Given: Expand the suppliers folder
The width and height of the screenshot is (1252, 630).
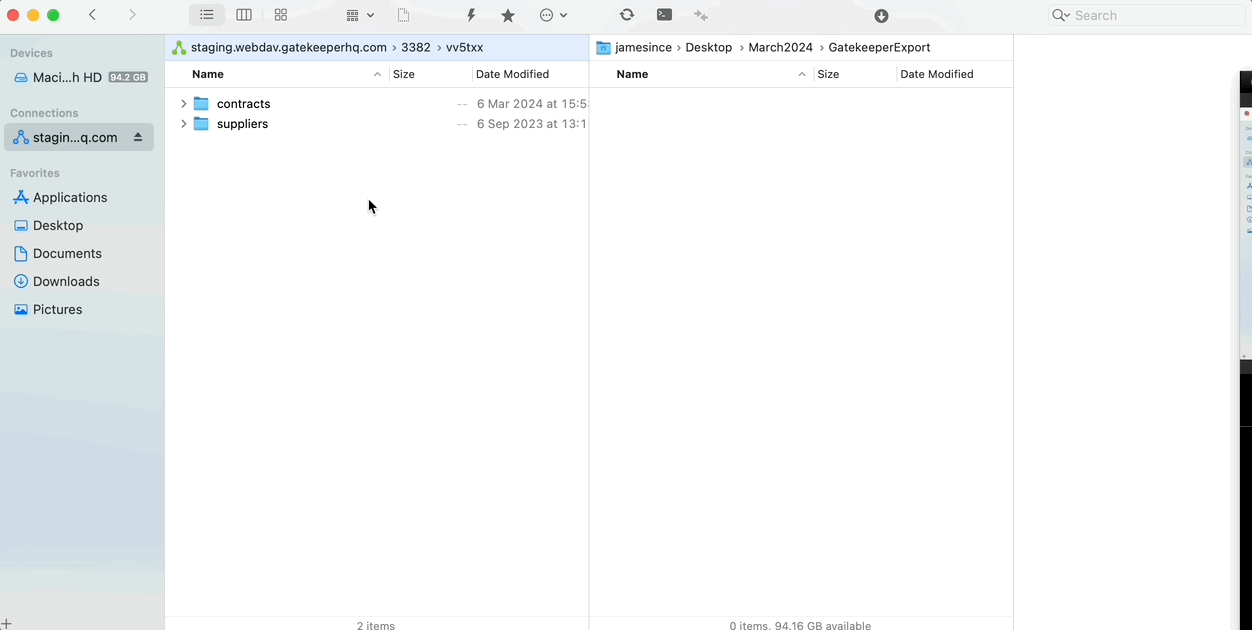Looking at the screenshot, I should (183, 123).
